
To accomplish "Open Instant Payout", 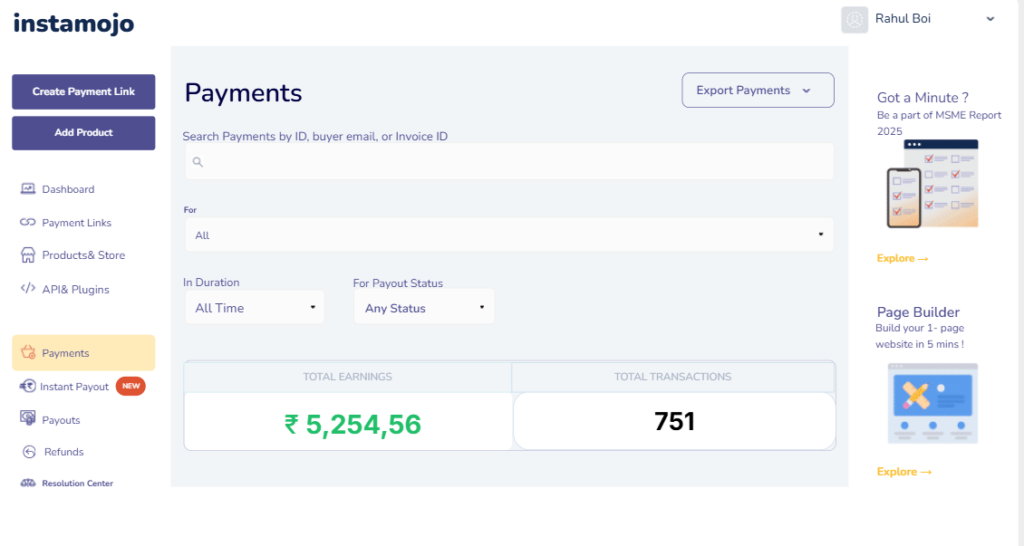I will click(x=74, y=387).
